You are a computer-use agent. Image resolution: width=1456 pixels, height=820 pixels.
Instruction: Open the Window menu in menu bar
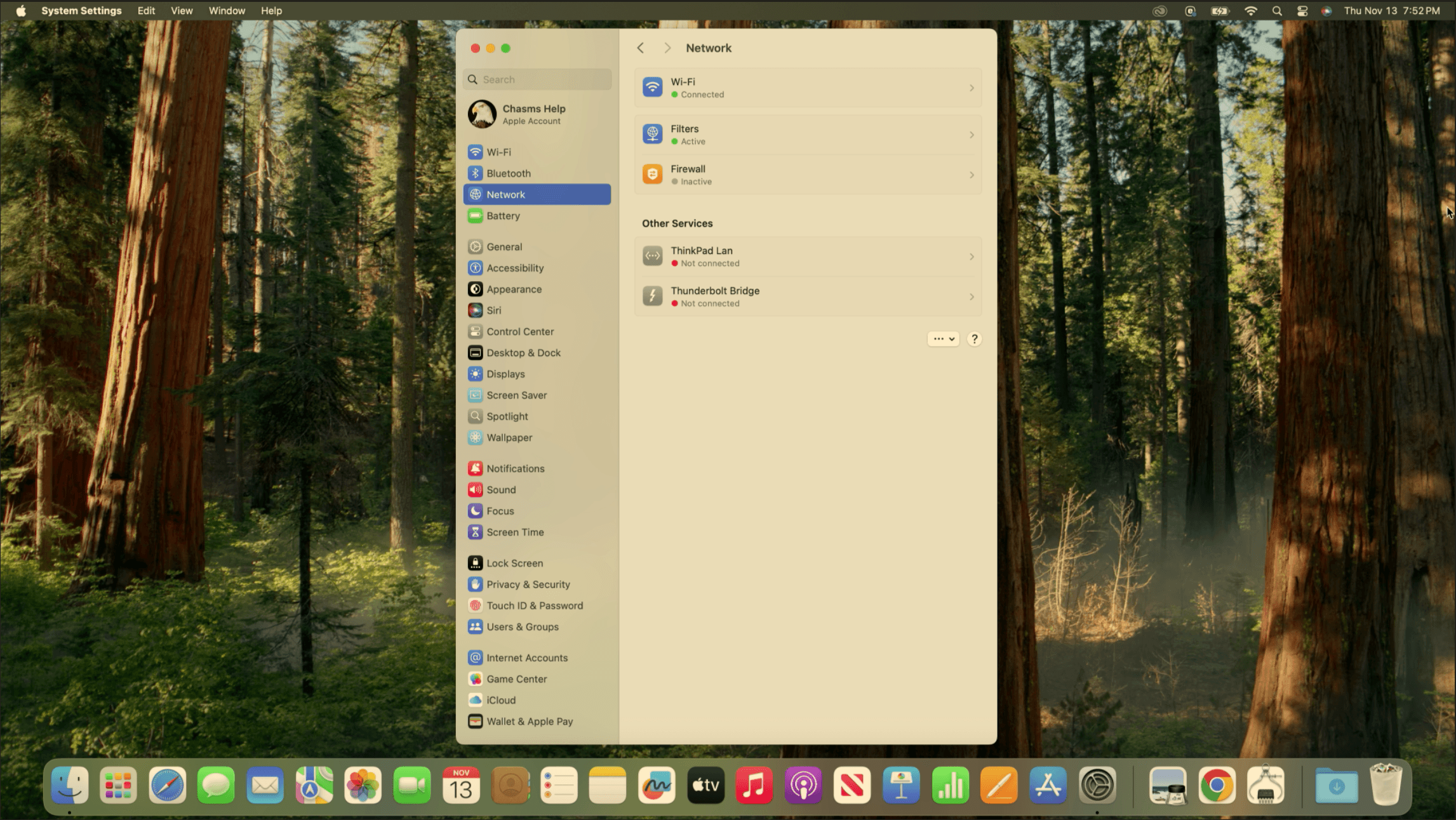[x=227, y=11]
